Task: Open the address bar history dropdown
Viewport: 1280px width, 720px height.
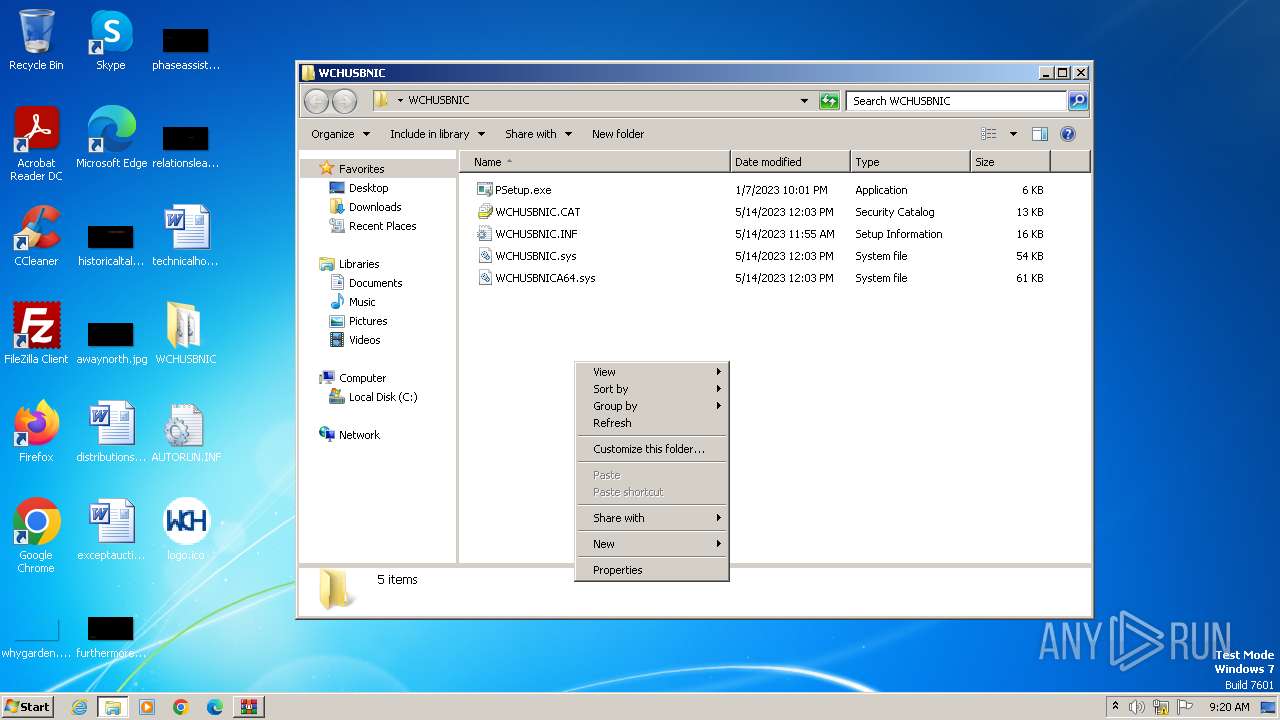Action: (x=804, y=100)
